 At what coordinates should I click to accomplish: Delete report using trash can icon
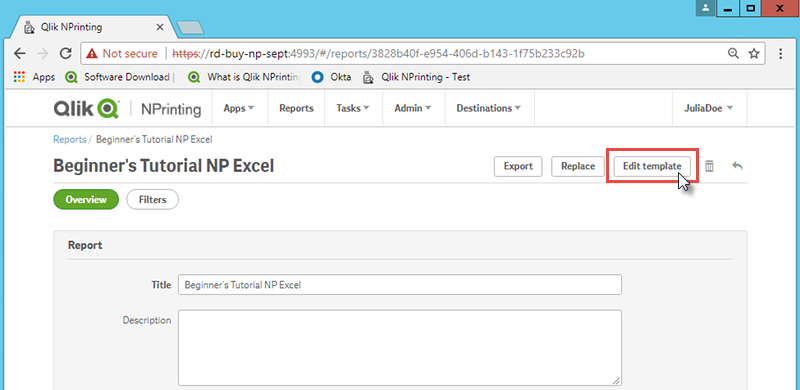(x=709, y=166)
